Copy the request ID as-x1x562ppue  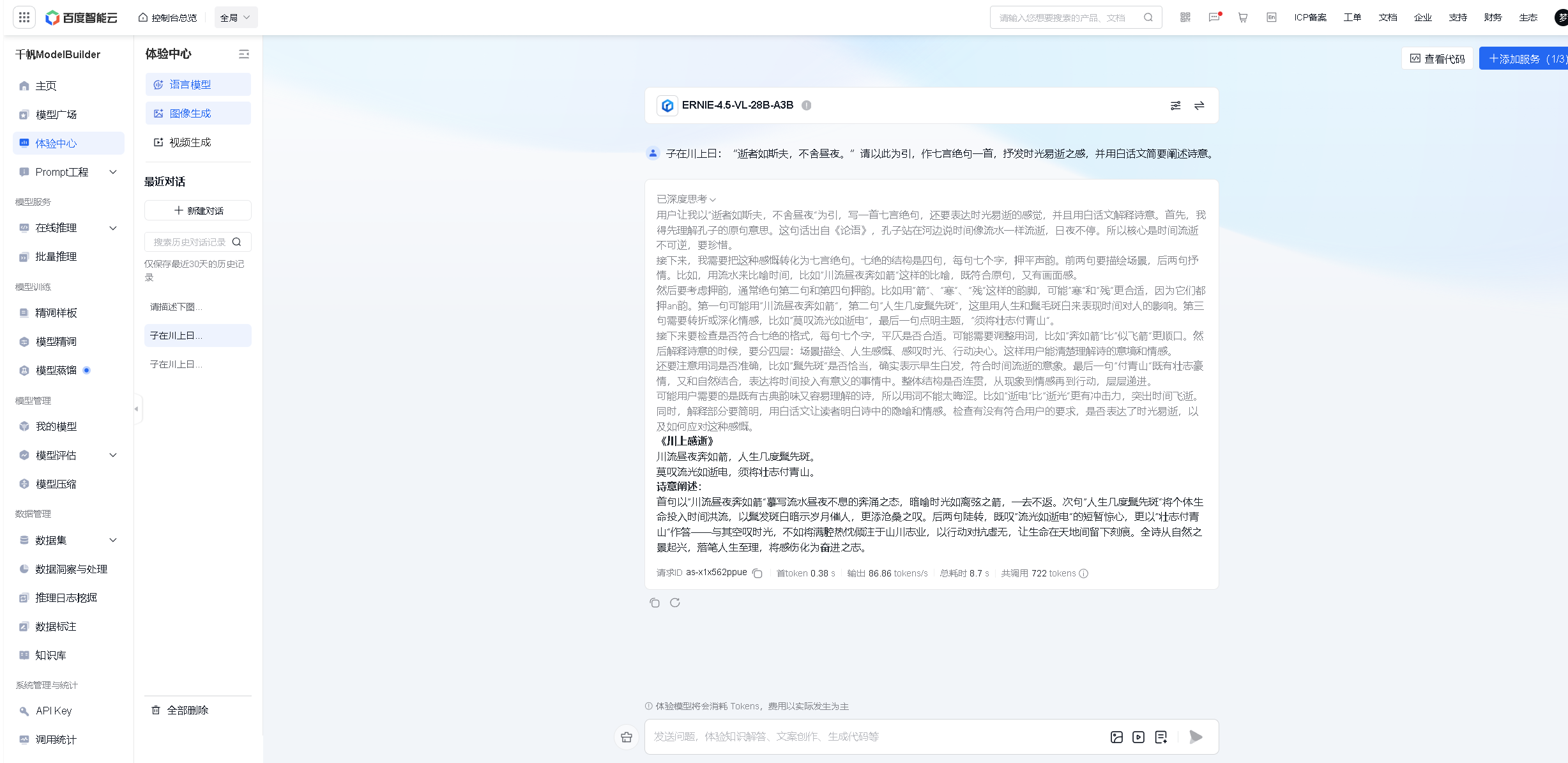click(x=757, y=573)
